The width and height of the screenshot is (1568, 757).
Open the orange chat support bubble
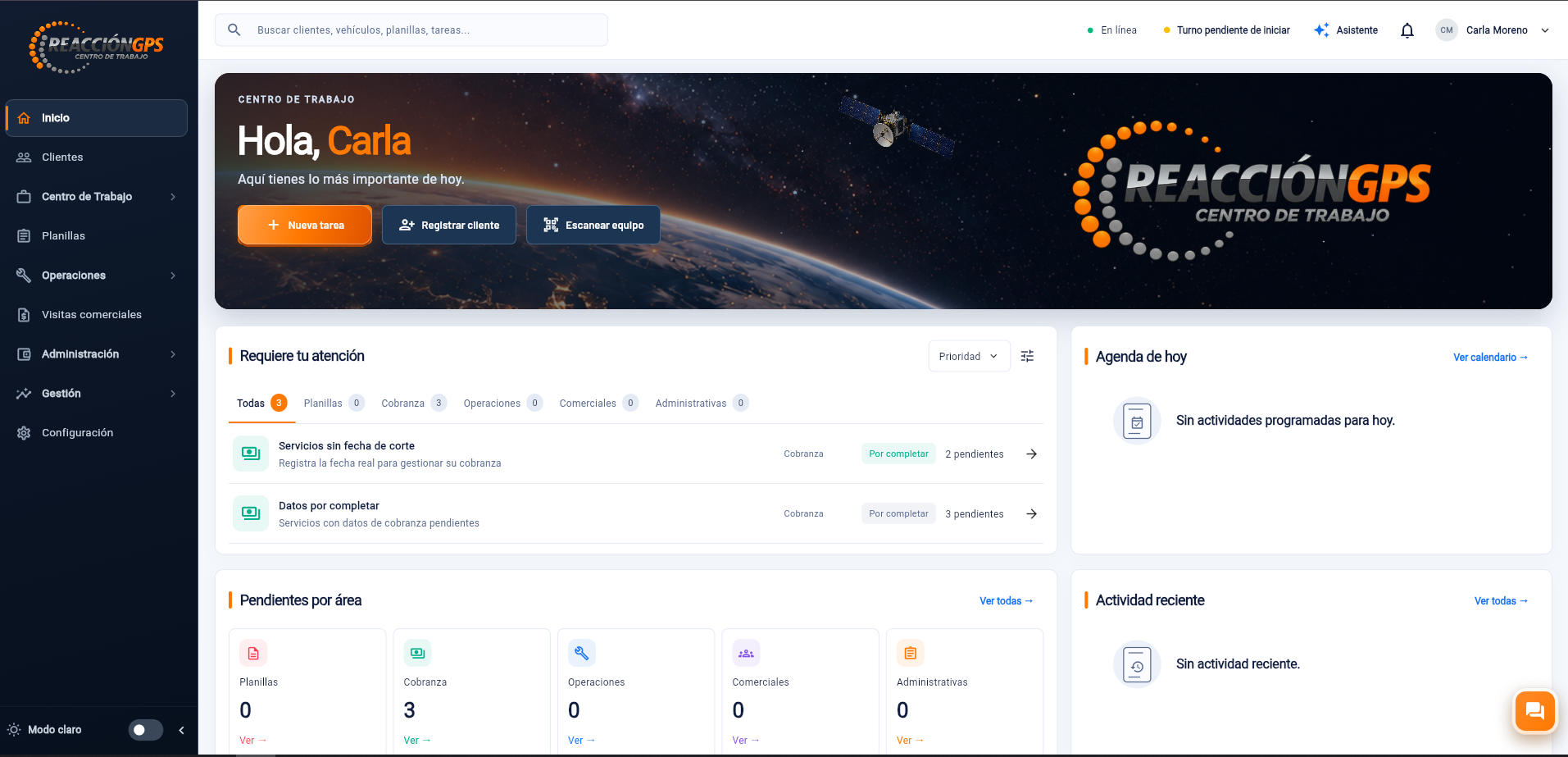coord(1534,710)
